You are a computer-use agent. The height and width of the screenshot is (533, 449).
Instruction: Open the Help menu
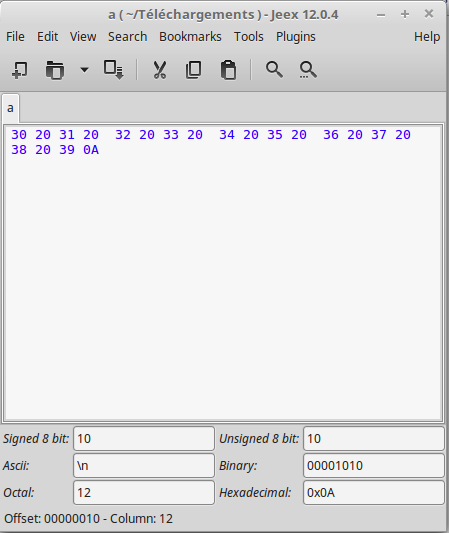[427, 37]
